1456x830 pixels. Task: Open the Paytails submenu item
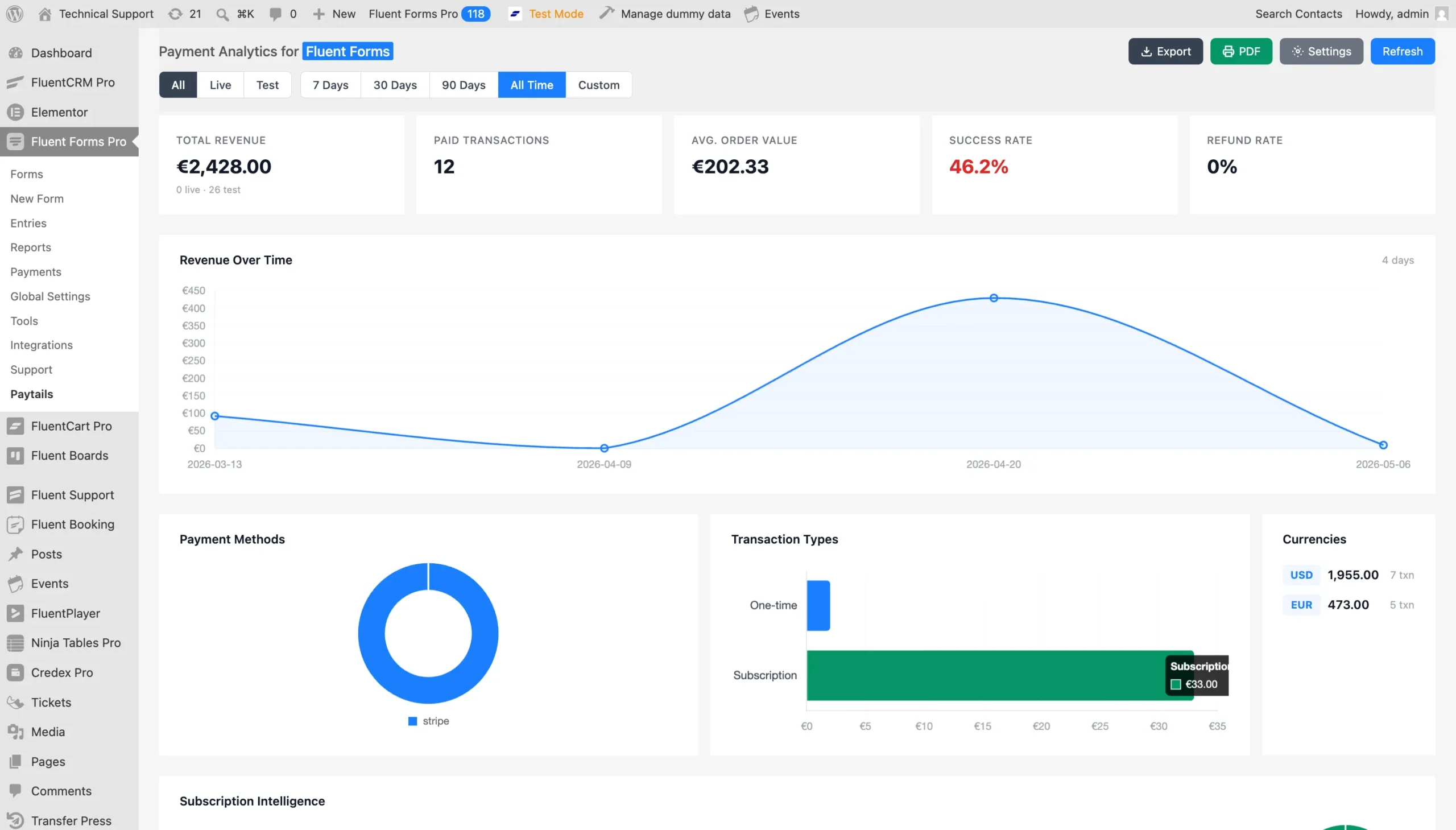[x=31, y=394]
